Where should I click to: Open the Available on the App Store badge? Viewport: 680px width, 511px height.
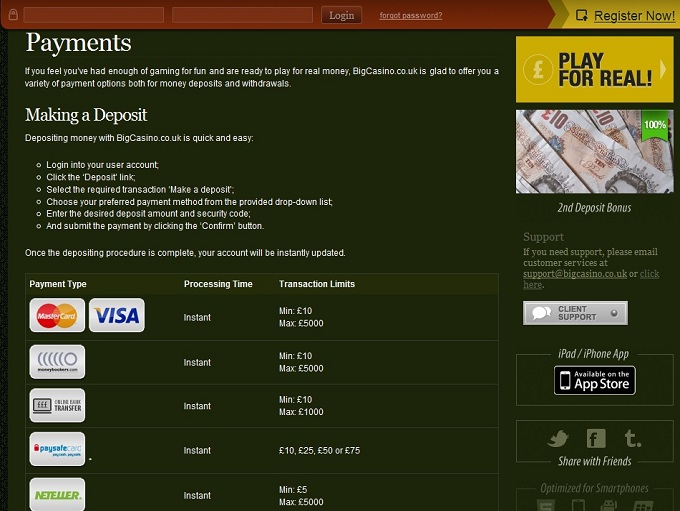(x=595, y=380)
